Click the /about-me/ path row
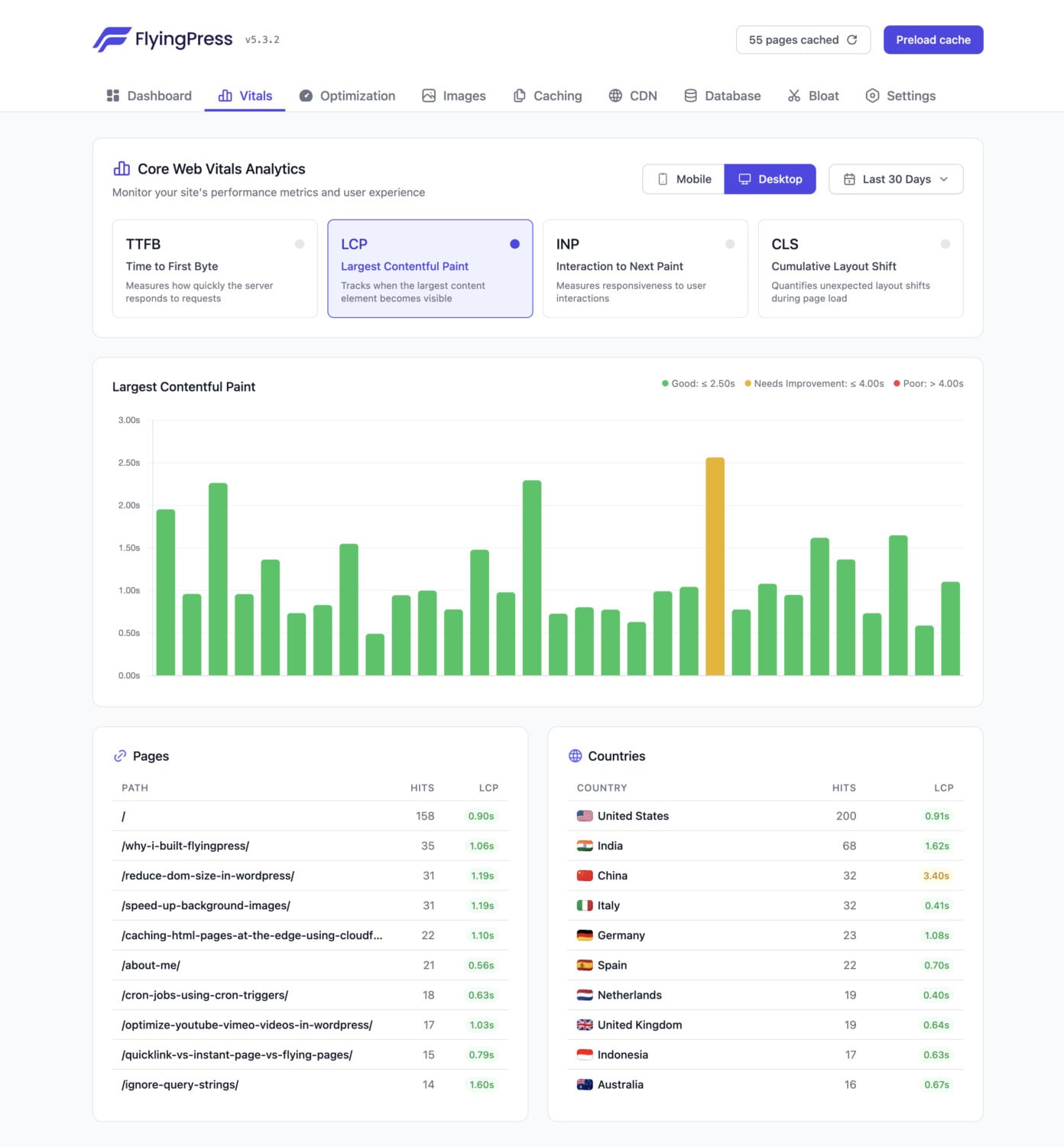The height and width of the screenshot is (1147, 1064). [x=310, y=965]
